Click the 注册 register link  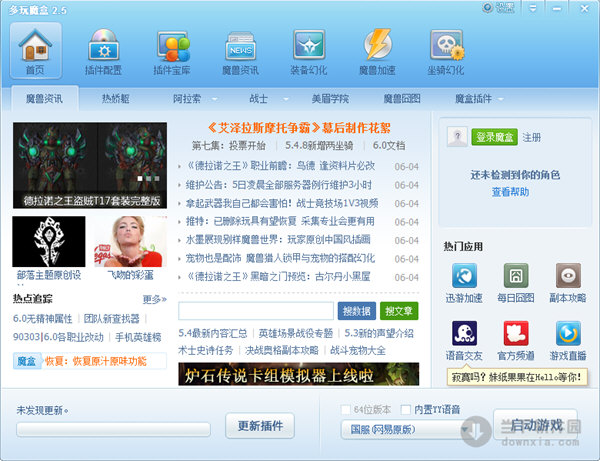[532, 137]
